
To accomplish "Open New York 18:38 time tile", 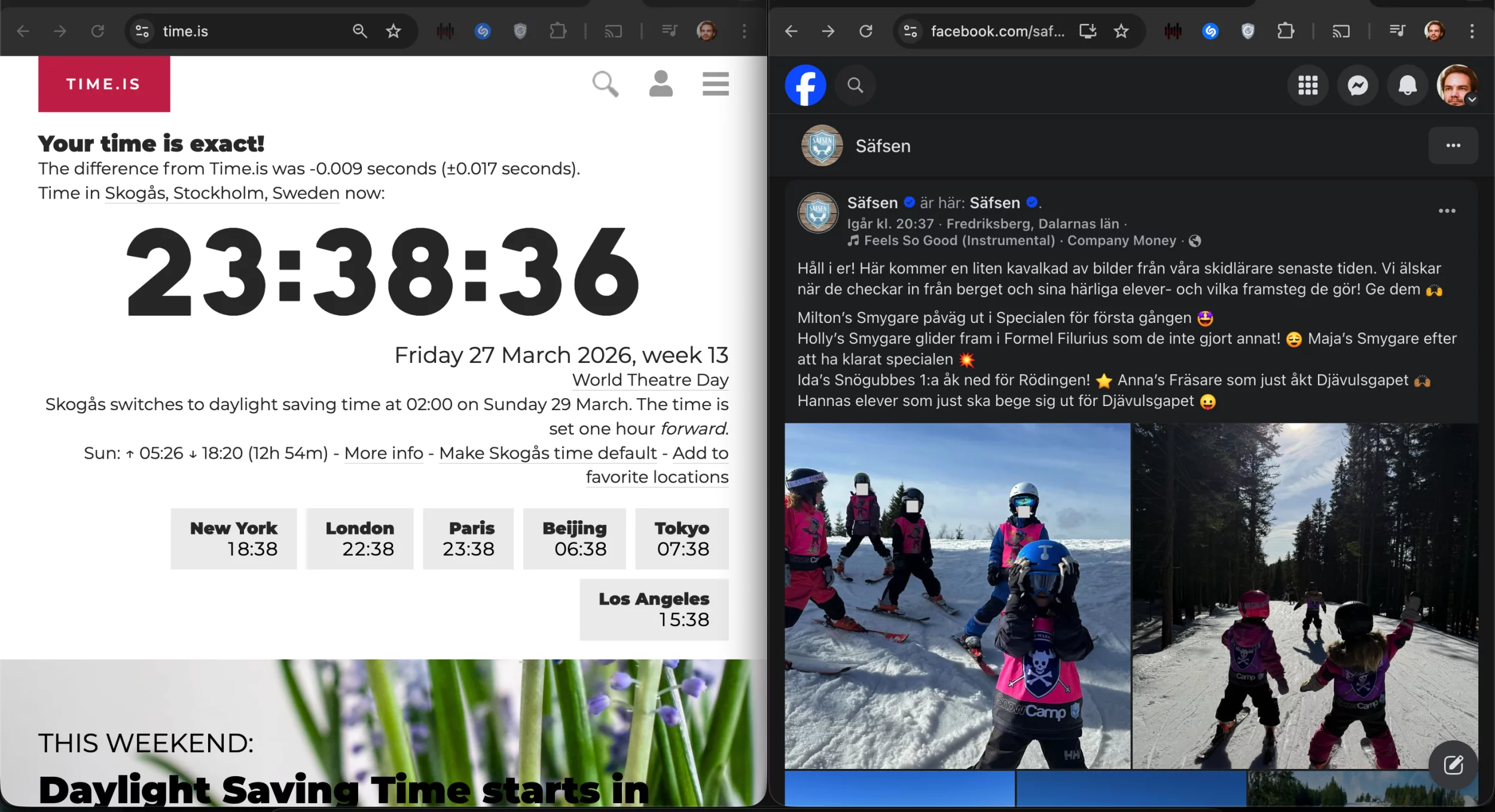I will point(234,539).
